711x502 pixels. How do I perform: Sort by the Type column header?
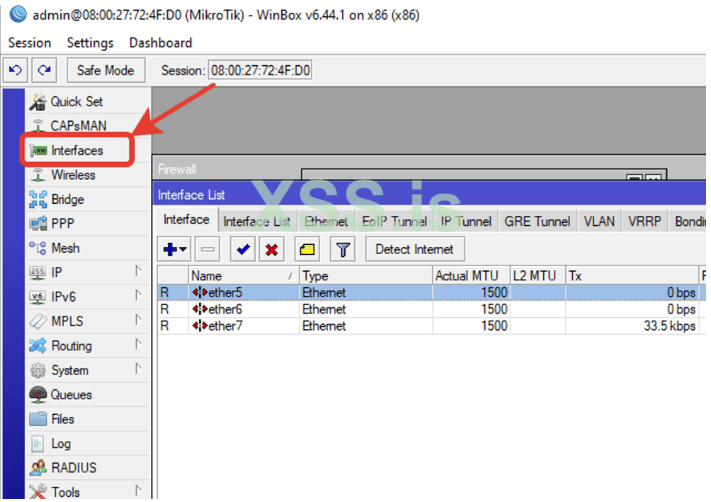pyautogui.click(x=365, y=276)
